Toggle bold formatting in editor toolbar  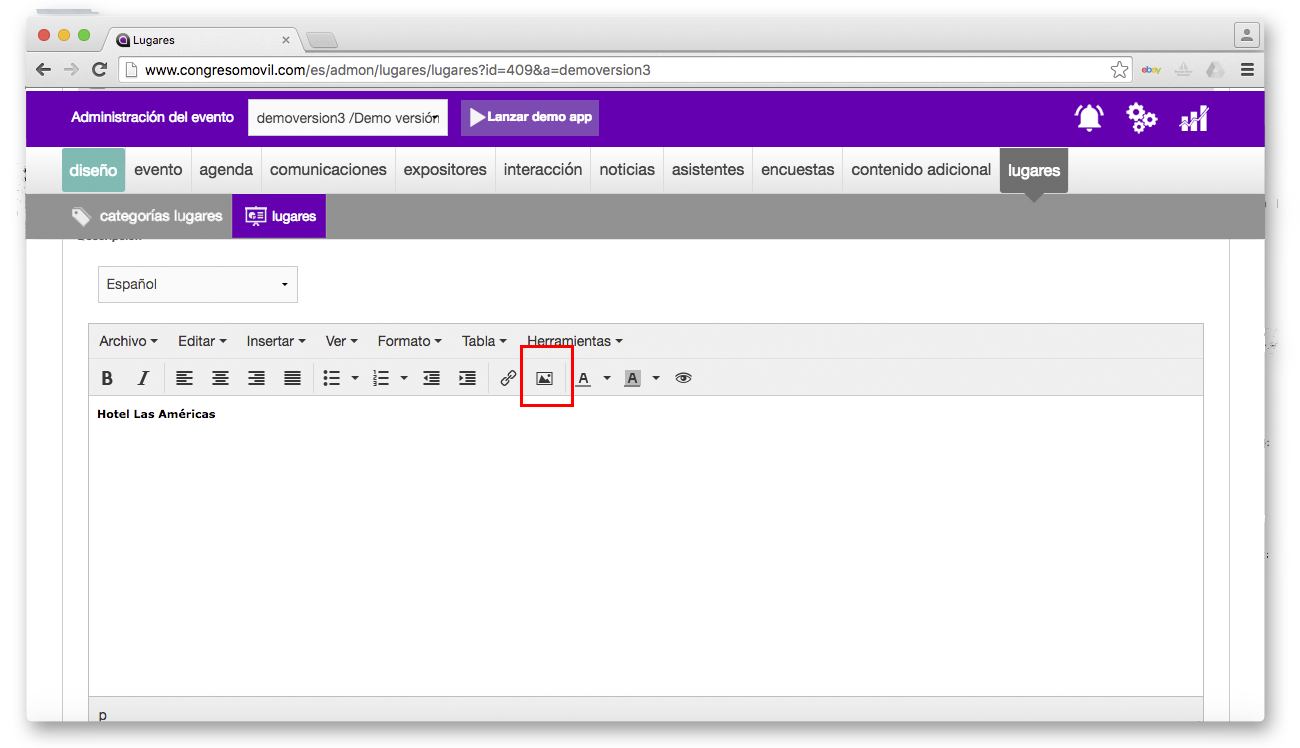[x=107, y=378]
